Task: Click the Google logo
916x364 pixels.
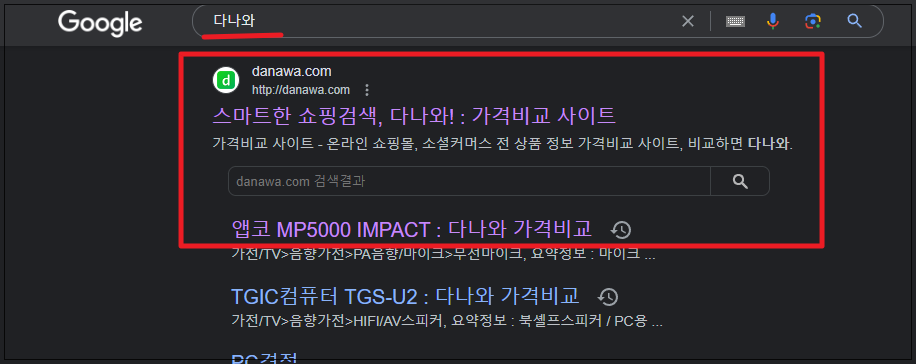Action: coord(100,23)
